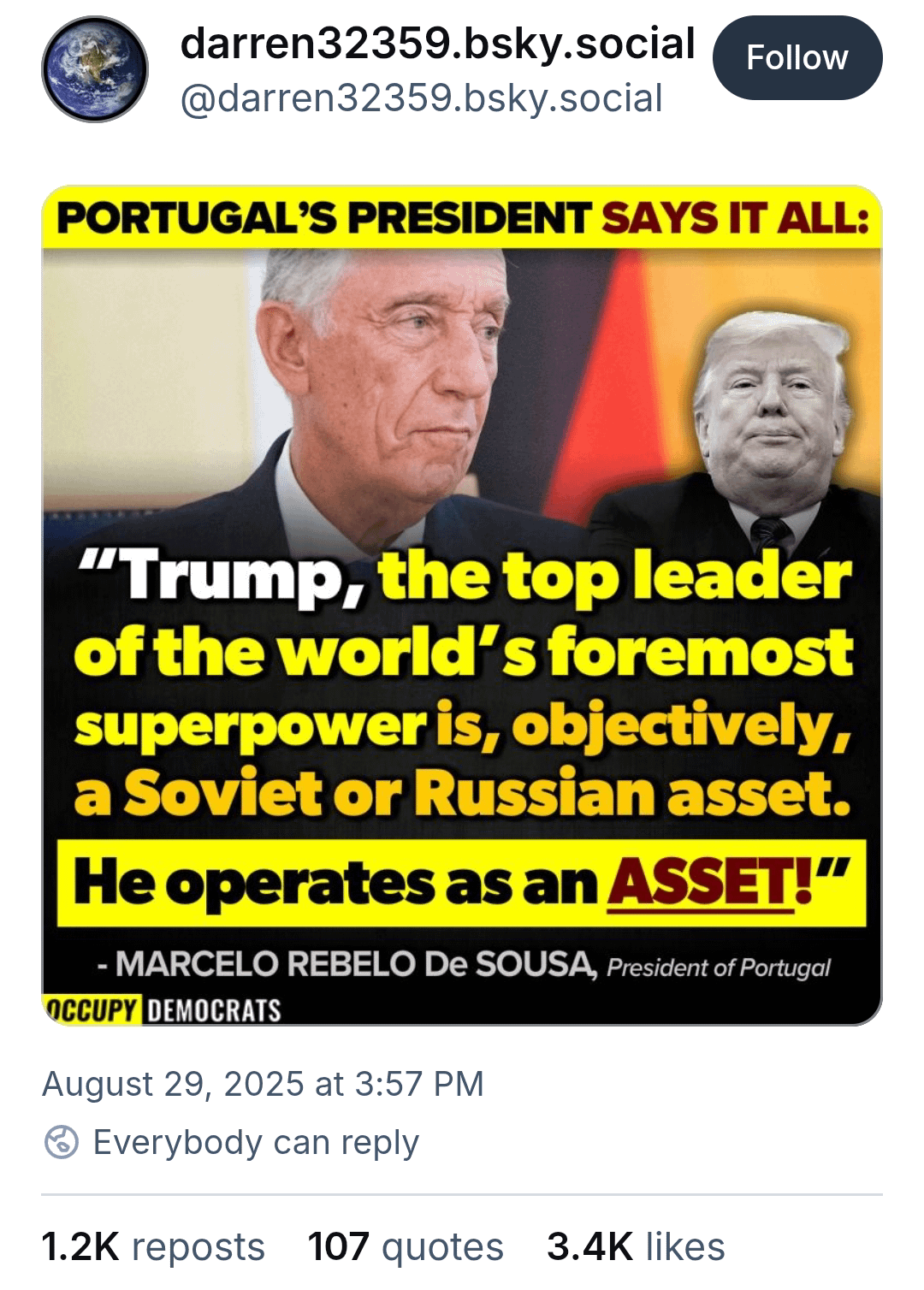Image resolution: width=924 pixels, height=1290 pixels.
Task: Click the August 29, 2025 timestamp
Action: [x=263, y=1084]
